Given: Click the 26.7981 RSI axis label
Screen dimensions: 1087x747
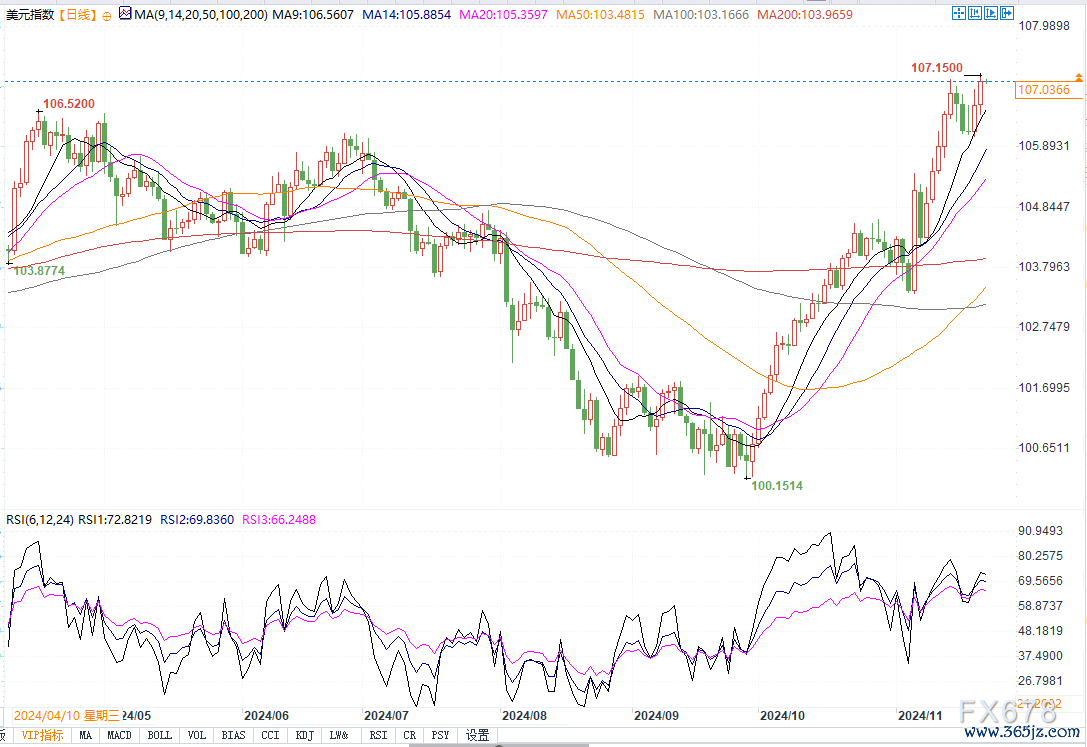Looking at the screenshot, I should [x=1041, y=680].
